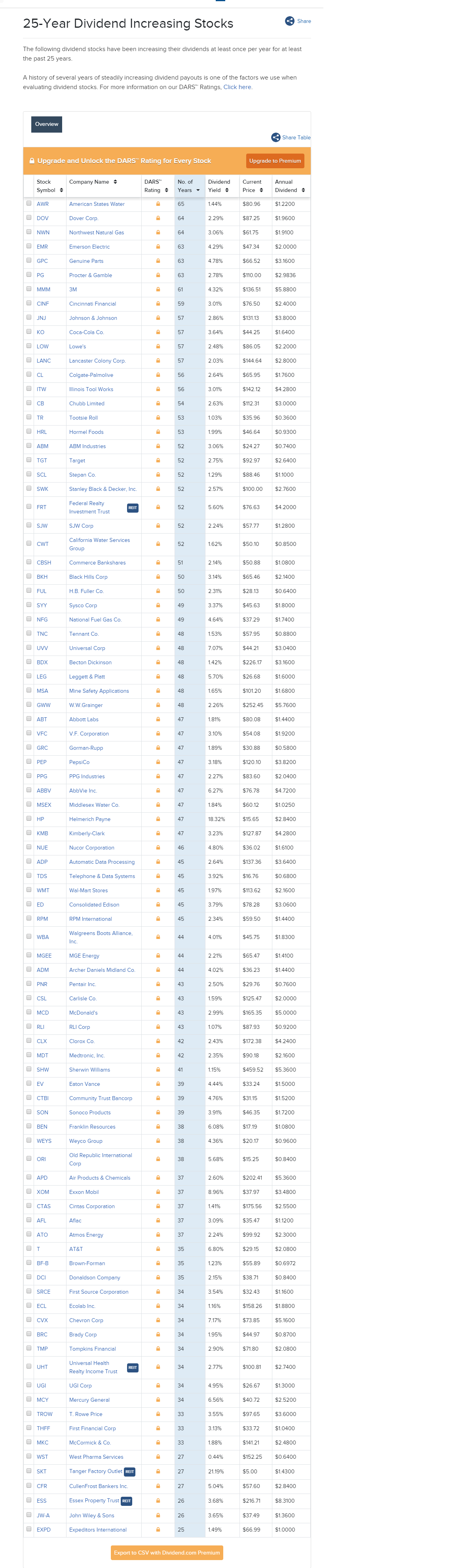Click the DARS lock icon for Sherwin Williams

(x=158, y=1070)
